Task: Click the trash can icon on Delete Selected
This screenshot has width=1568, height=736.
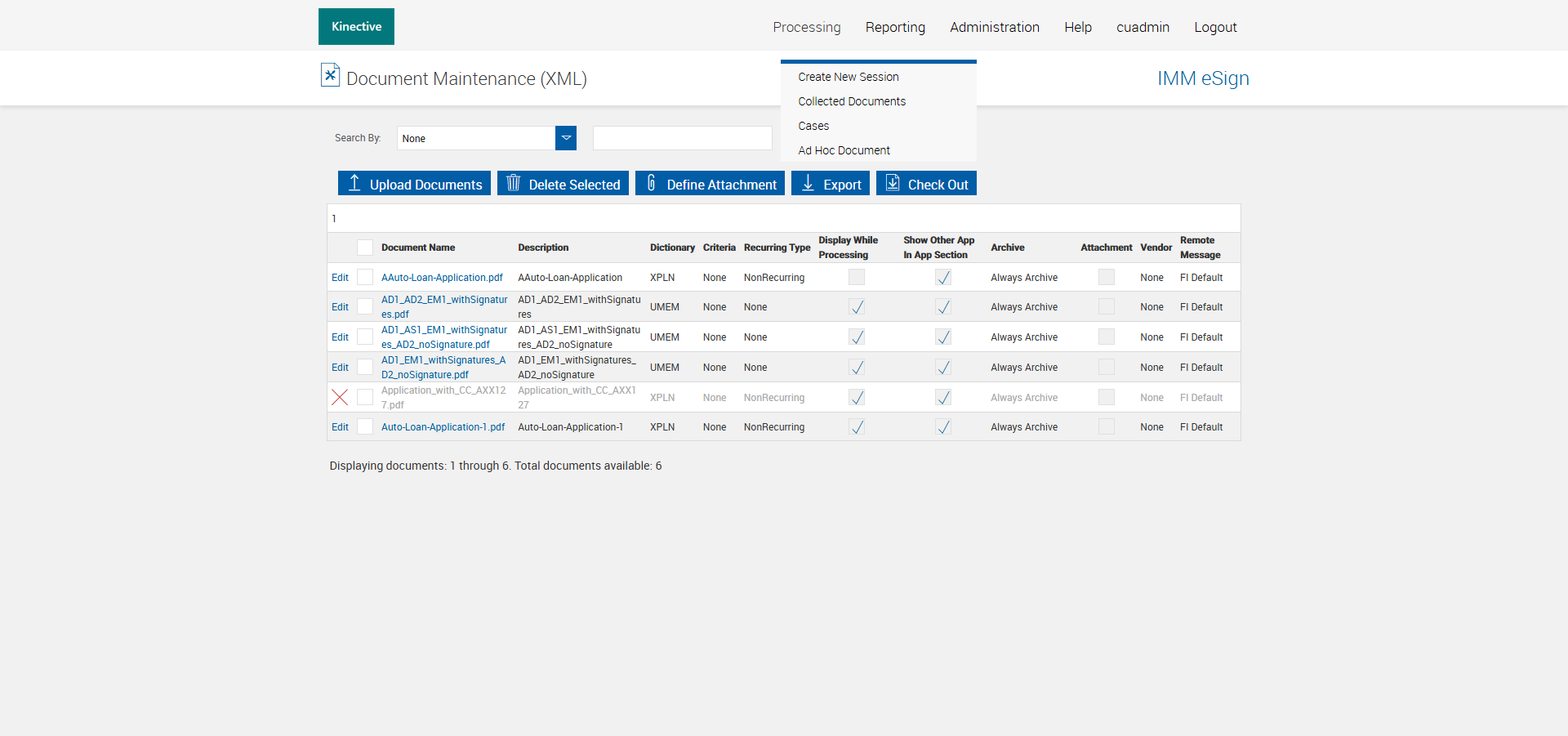Action: tap(513, 183)
